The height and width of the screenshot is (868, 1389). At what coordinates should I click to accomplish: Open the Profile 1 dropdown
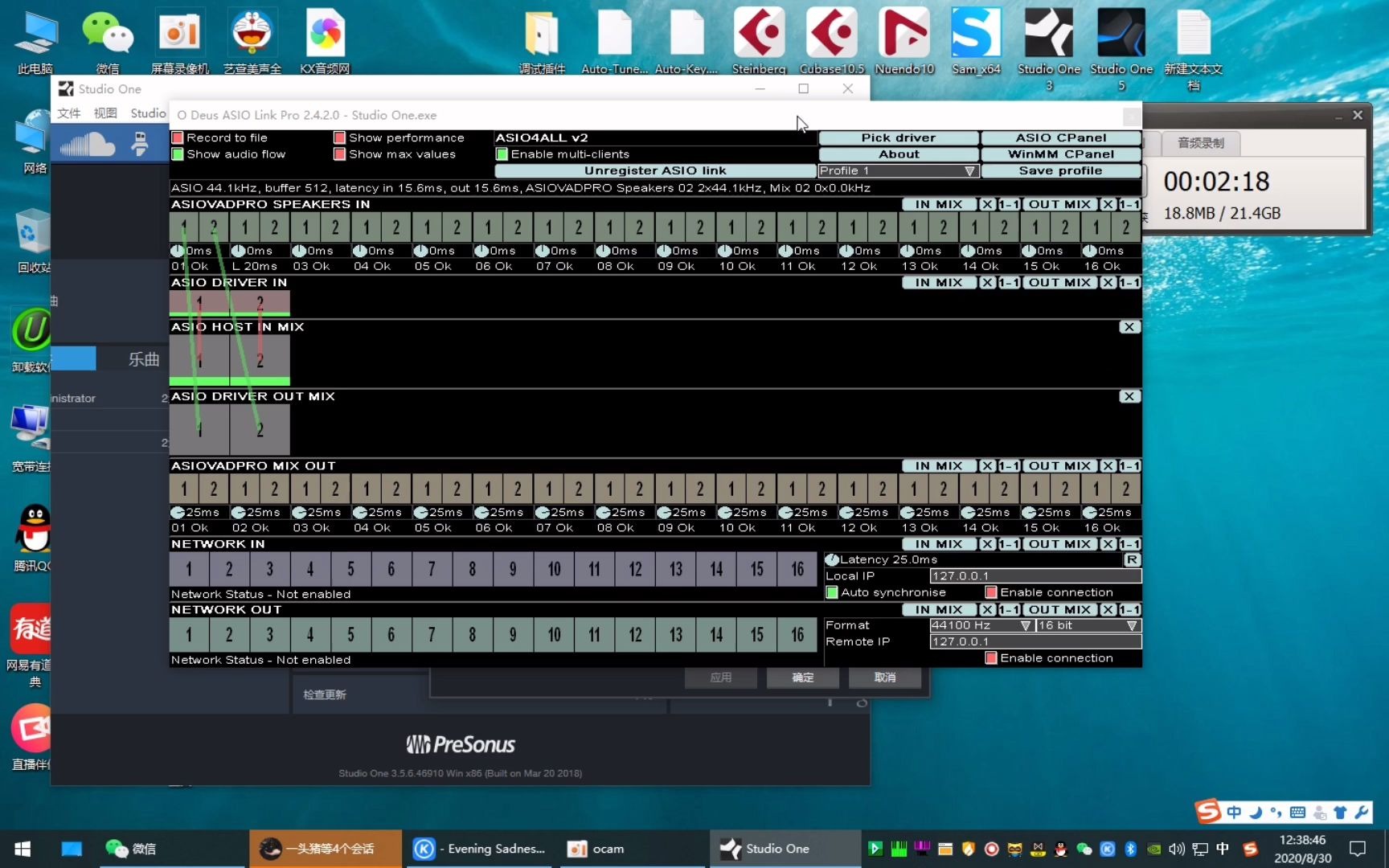[898, 170]
